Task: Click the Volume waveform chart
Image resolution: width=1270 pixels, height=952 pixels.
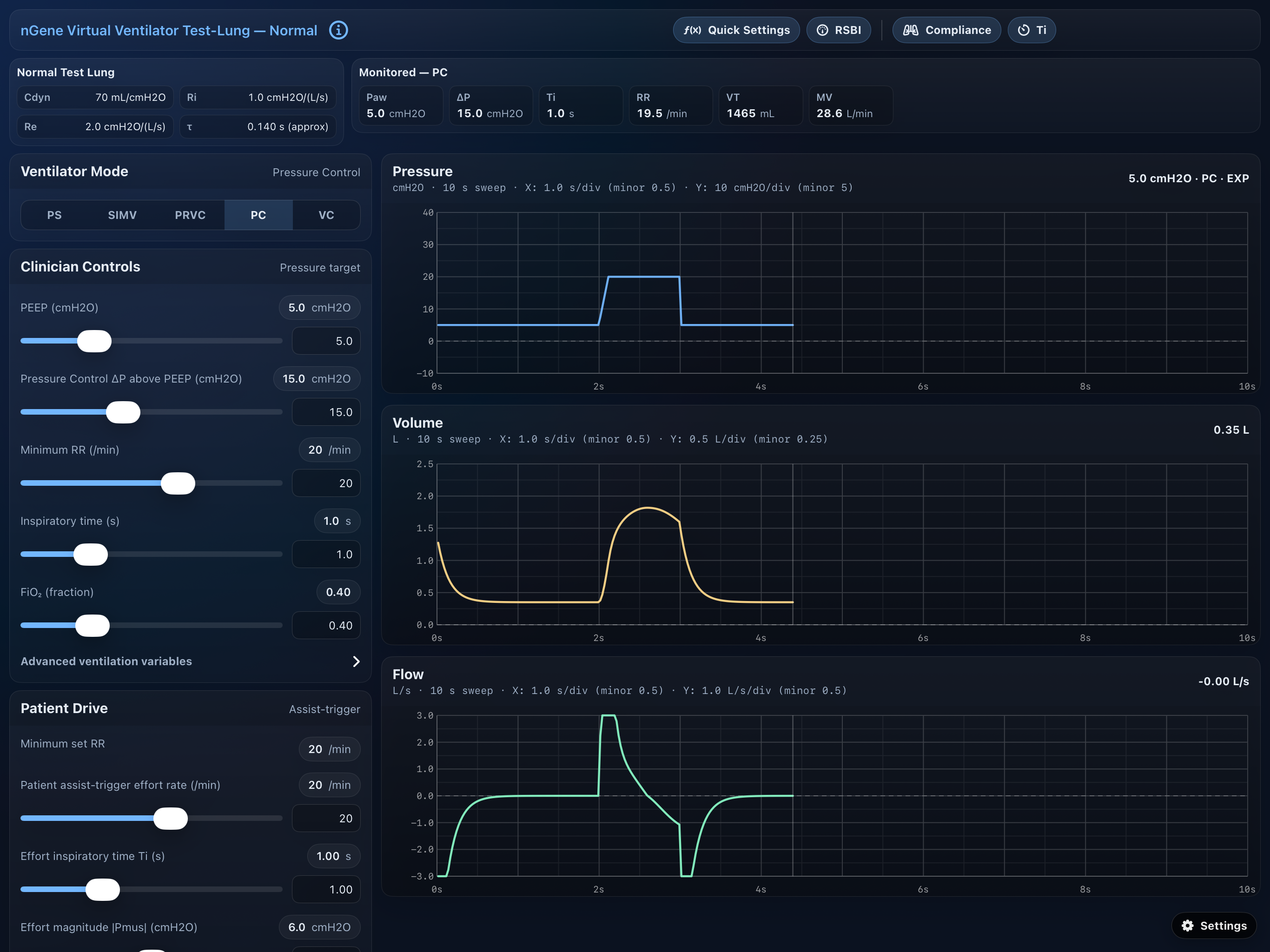Action: 842,544
